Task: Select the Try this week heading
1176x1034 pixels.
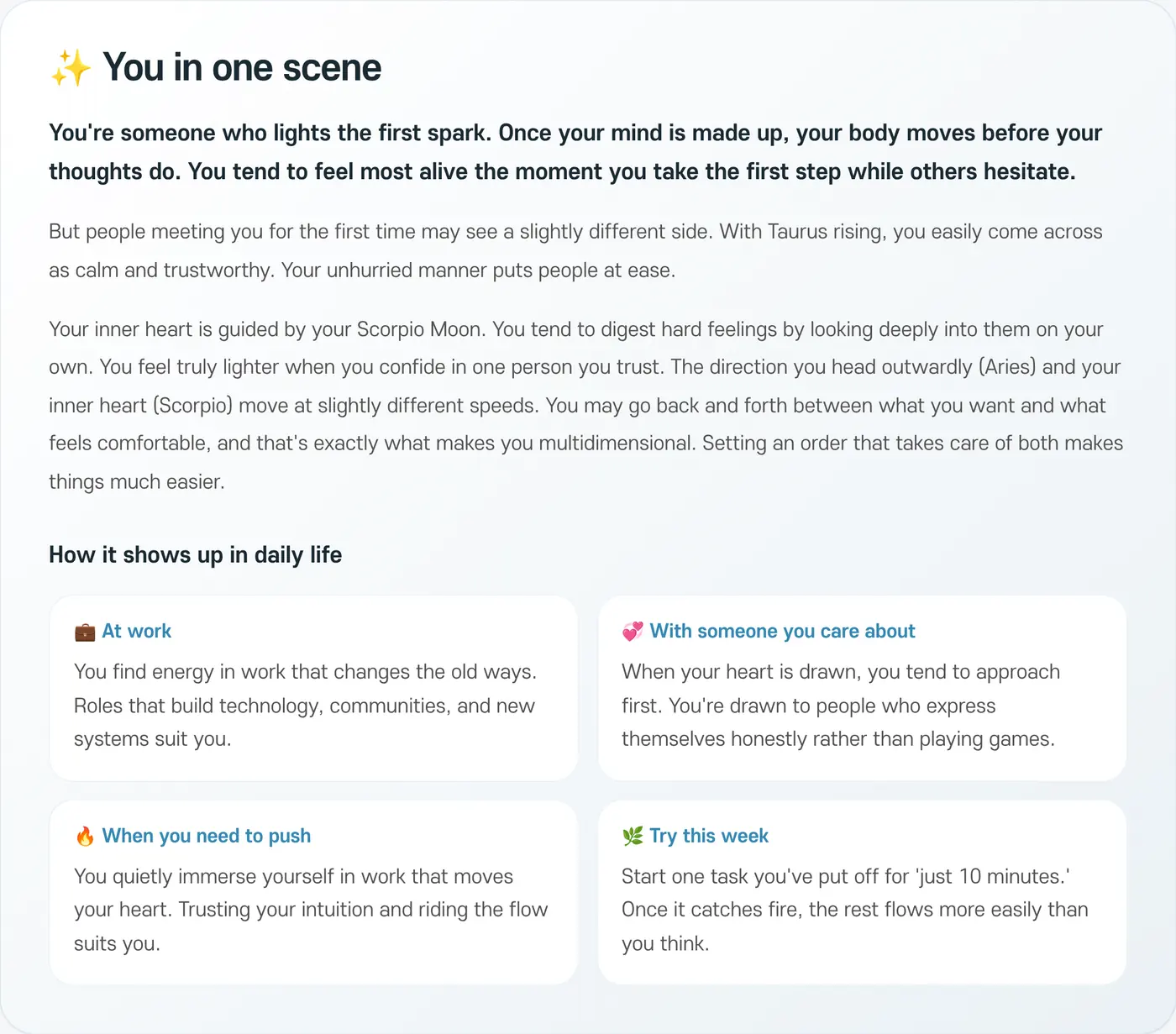Action: pos(709,837)
